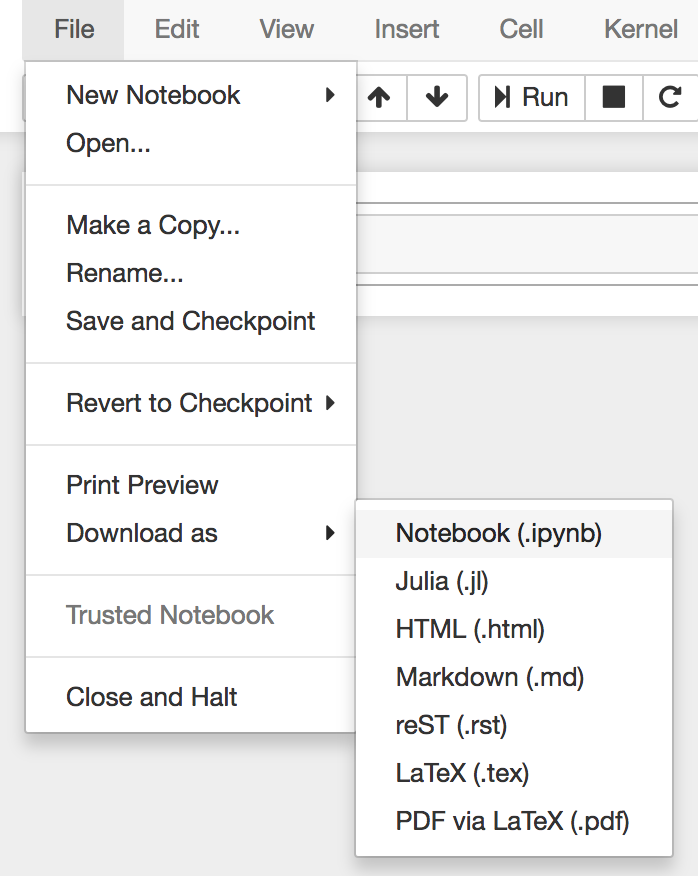Interrupt the kernel with the stop icon
The width and height of the screenshot is (698, 876).
(x=613, y=97)
